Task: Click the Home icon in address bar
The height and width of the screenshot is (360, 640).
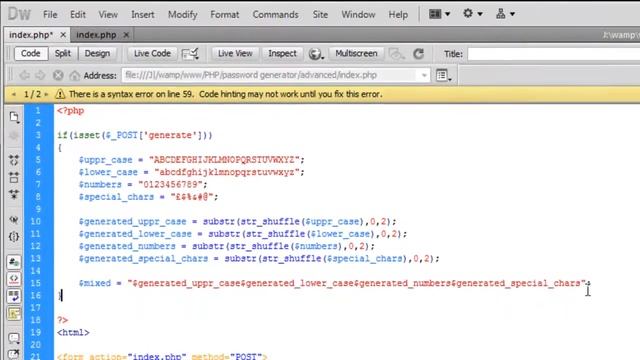Action: tap(74, 76)
